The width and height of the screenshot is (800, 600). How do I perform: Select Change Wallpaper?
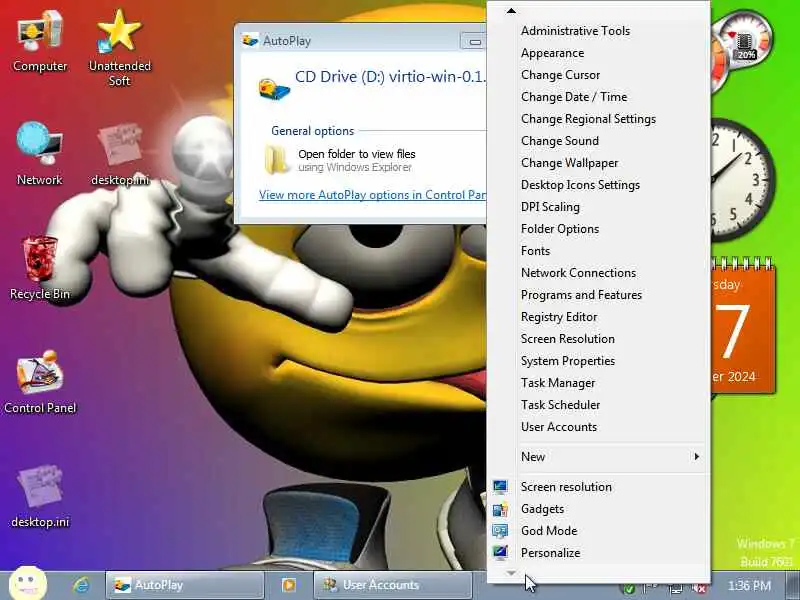pyautogui.click(x=569, y=163)
